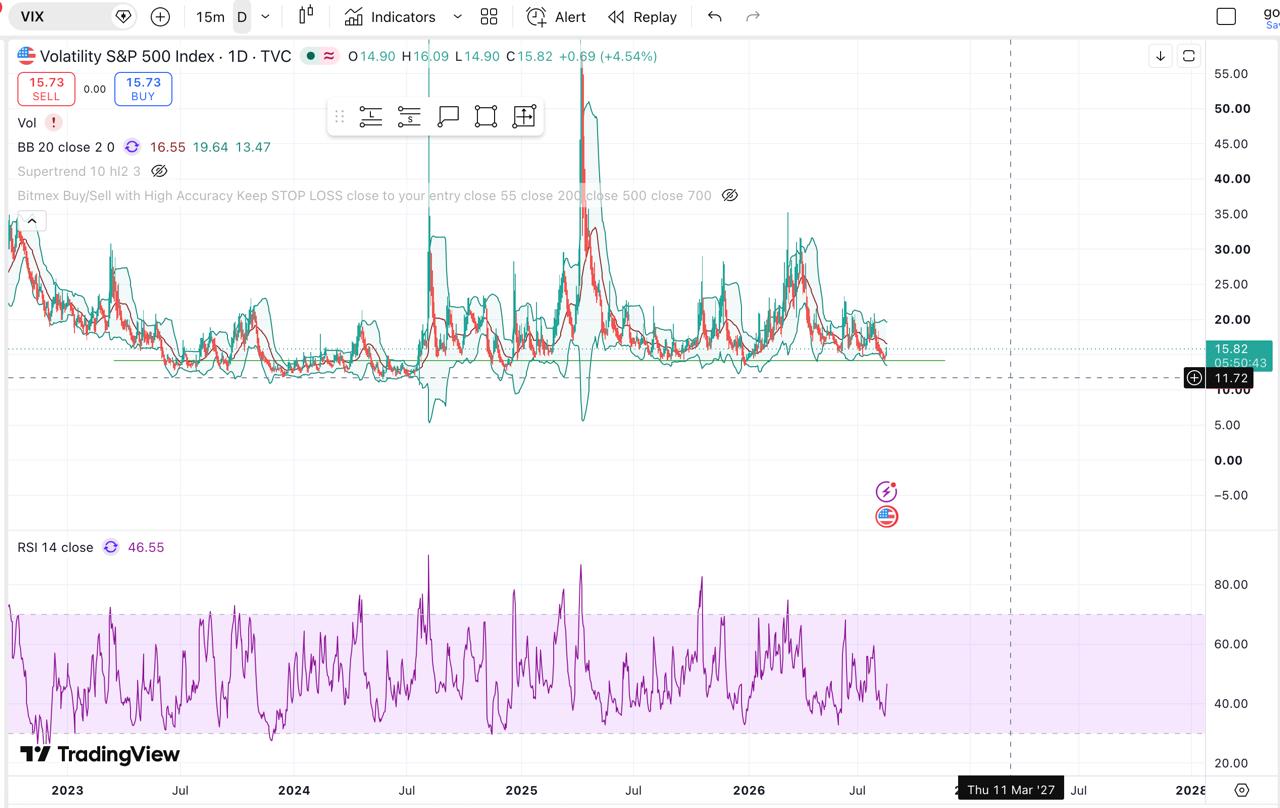Click the purple refresh icon beside RSI

coord(111,547)
